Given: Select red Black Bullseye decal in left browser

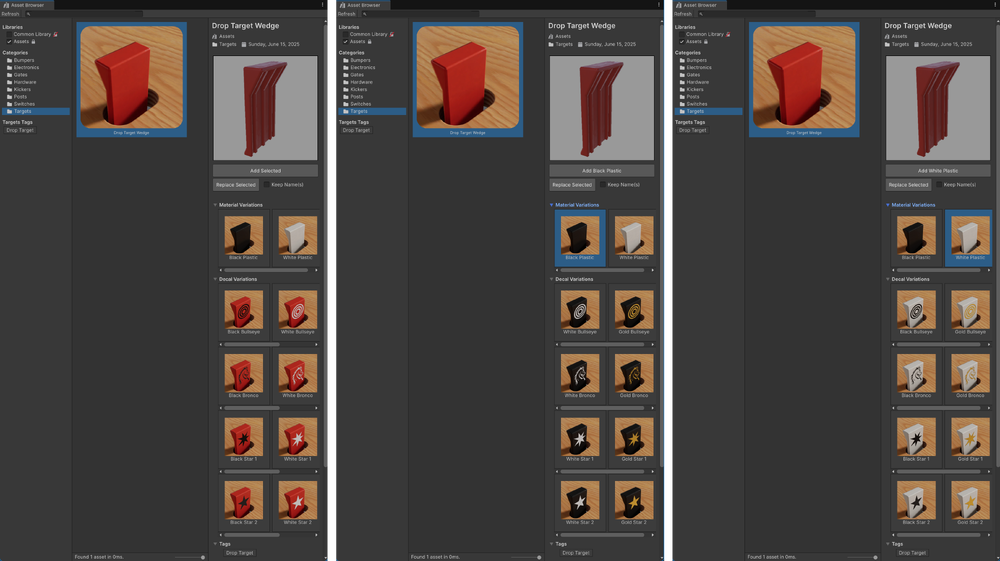Looking at the screenshot, I should (x=244, y=312).
